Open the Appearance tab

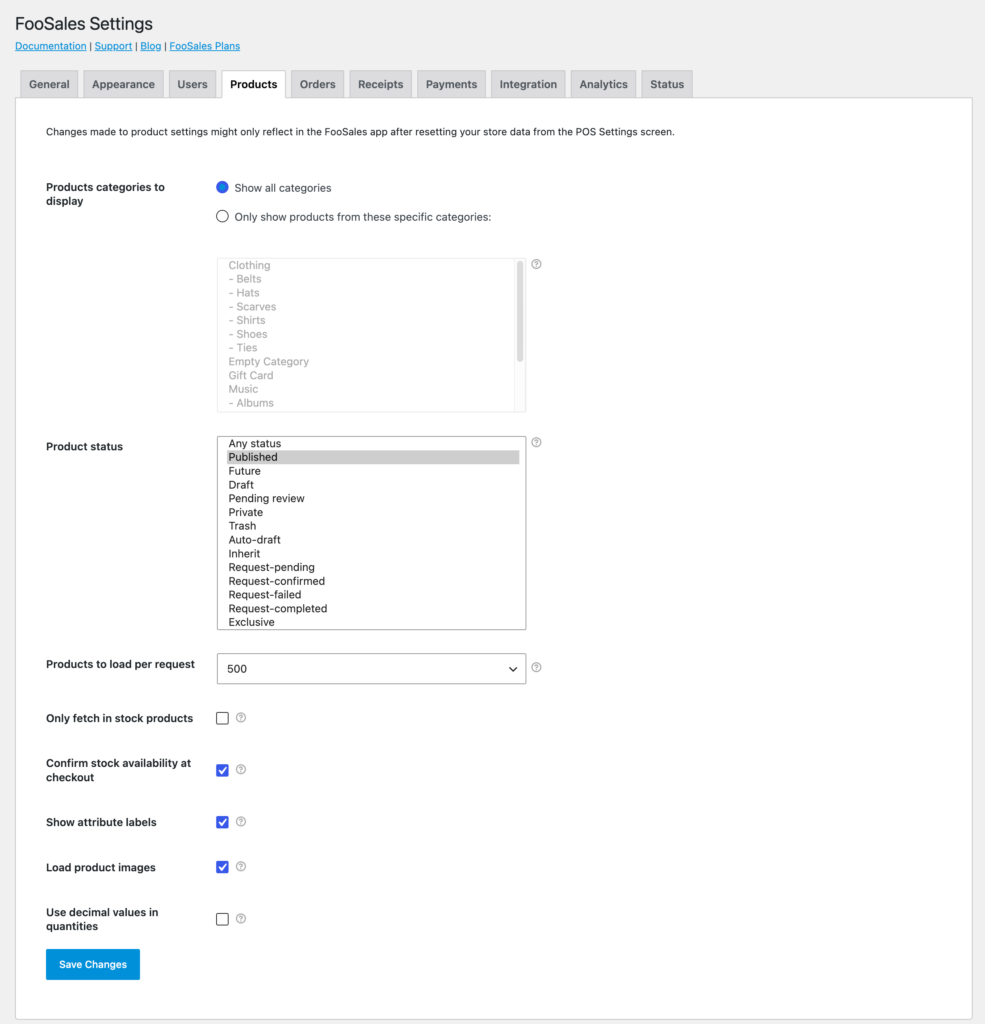coord(123,84)
